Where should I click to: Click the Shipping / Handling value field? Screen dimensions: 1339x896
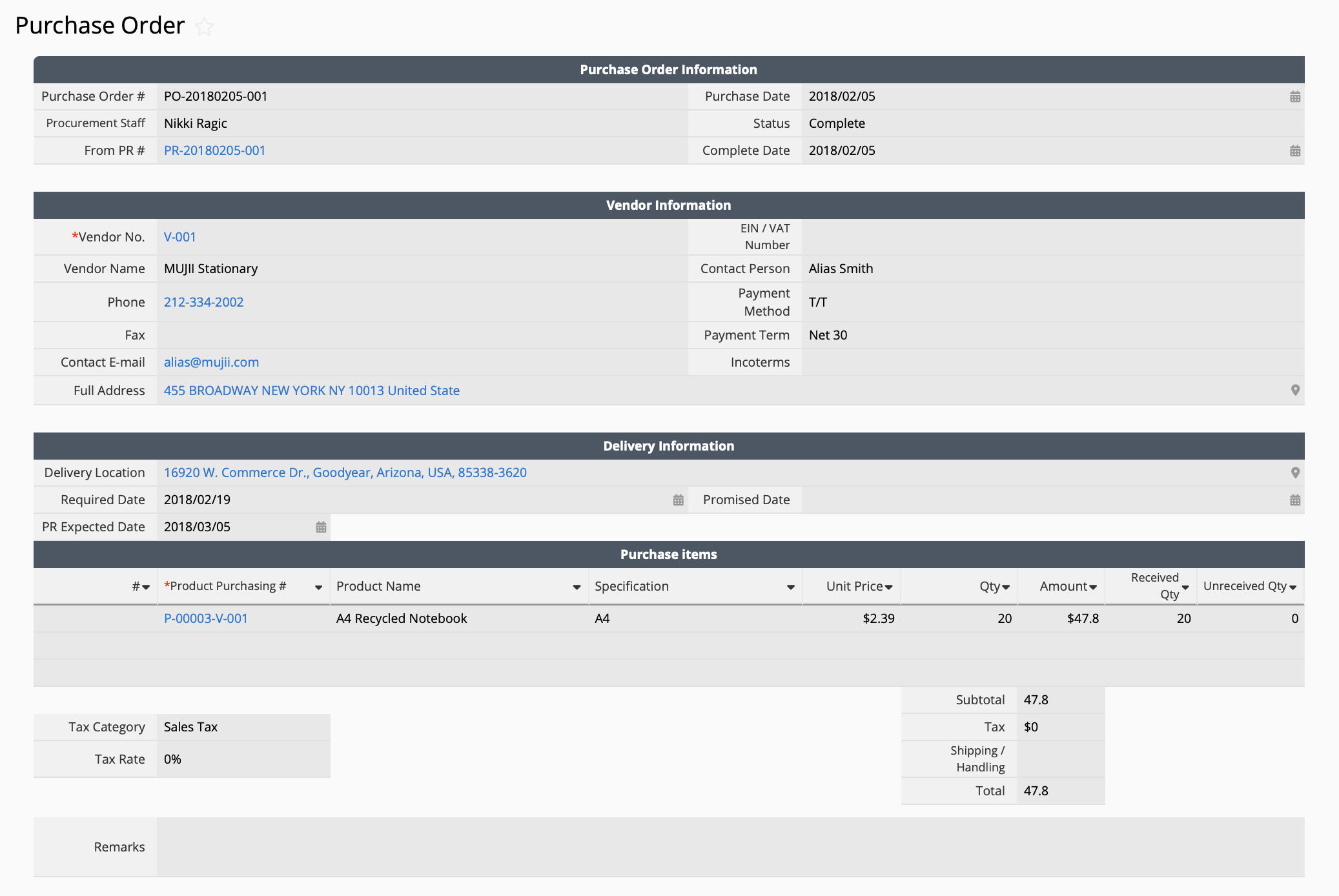[x=1060, y=759]
